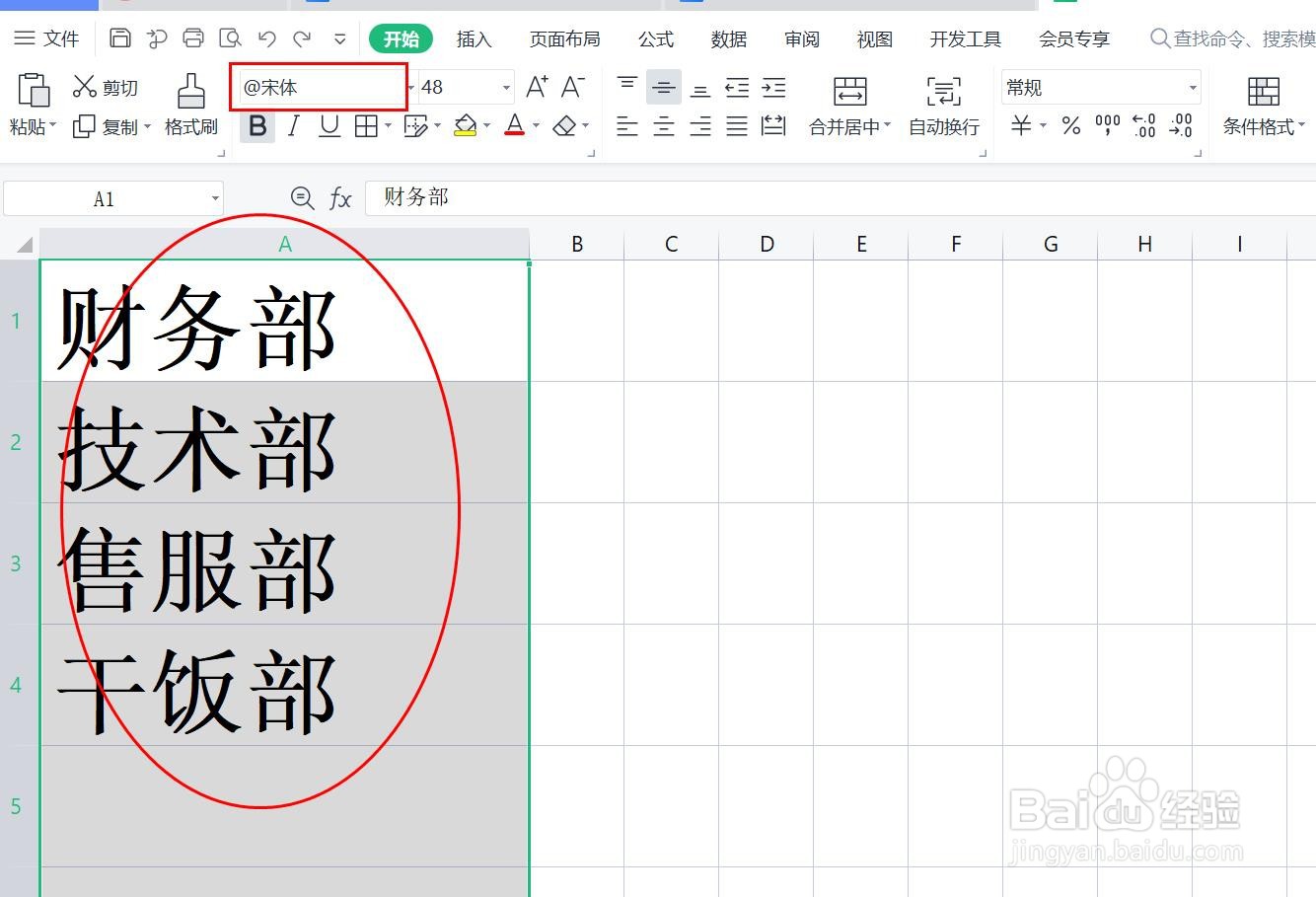Toggle 自动换行 wrap text

pos(944,106)
